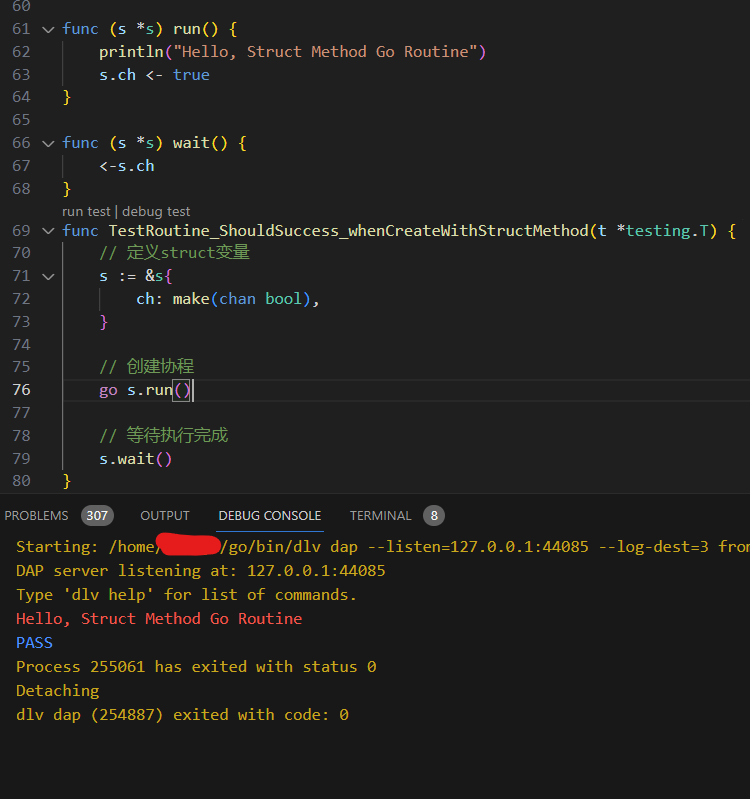Switch to the TERMINAL tab
This screenshot has width=750, height=799.
[x=380, y=516]
